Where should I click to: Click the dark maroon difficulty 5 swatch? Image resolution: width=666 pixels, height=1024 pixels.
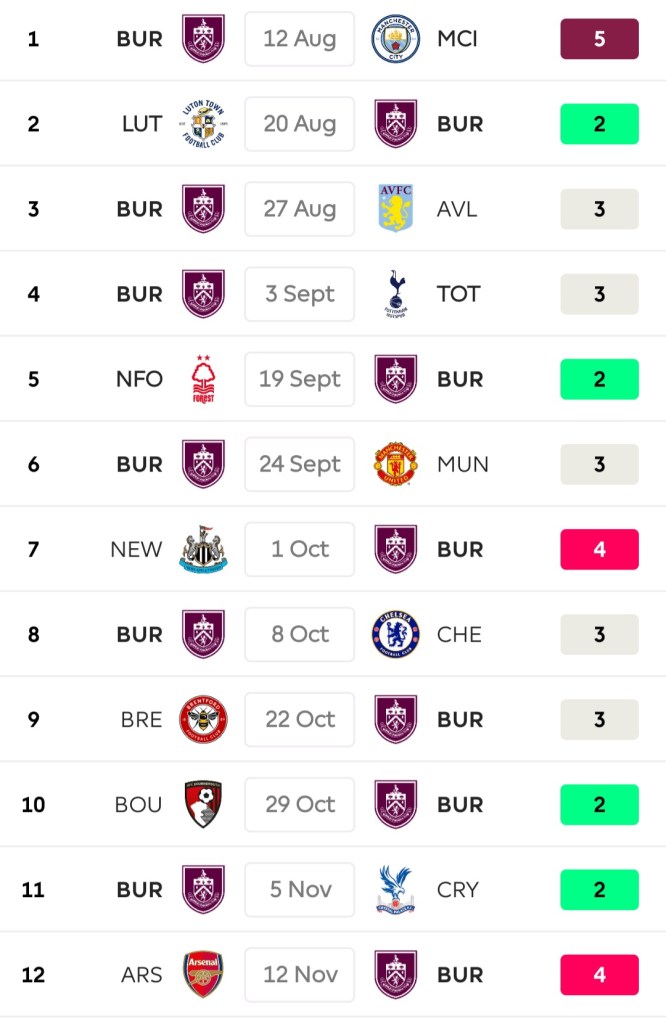click(599, 39)
